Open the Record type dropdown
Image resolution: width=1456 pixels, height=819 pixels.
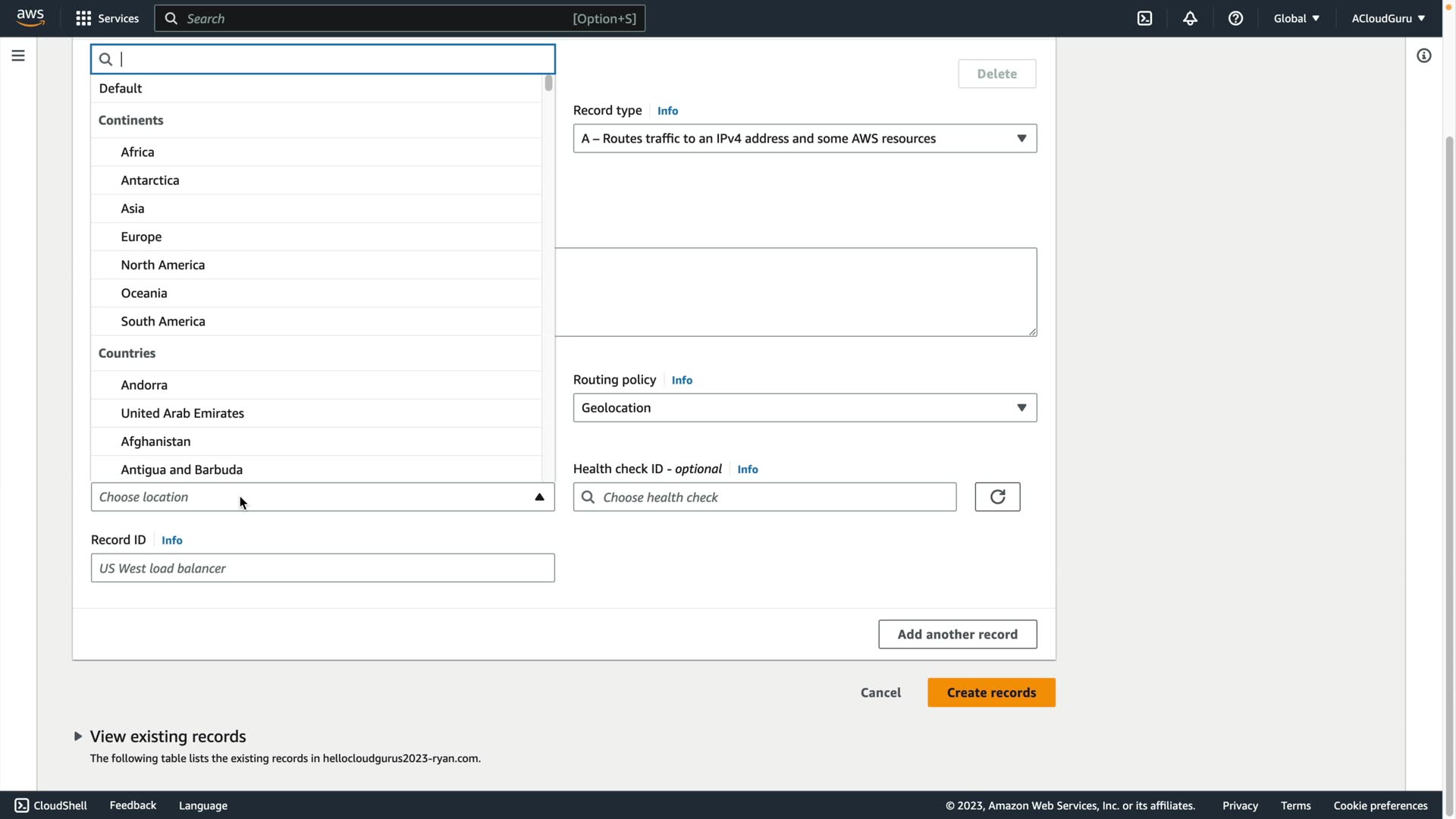[805, 139]
